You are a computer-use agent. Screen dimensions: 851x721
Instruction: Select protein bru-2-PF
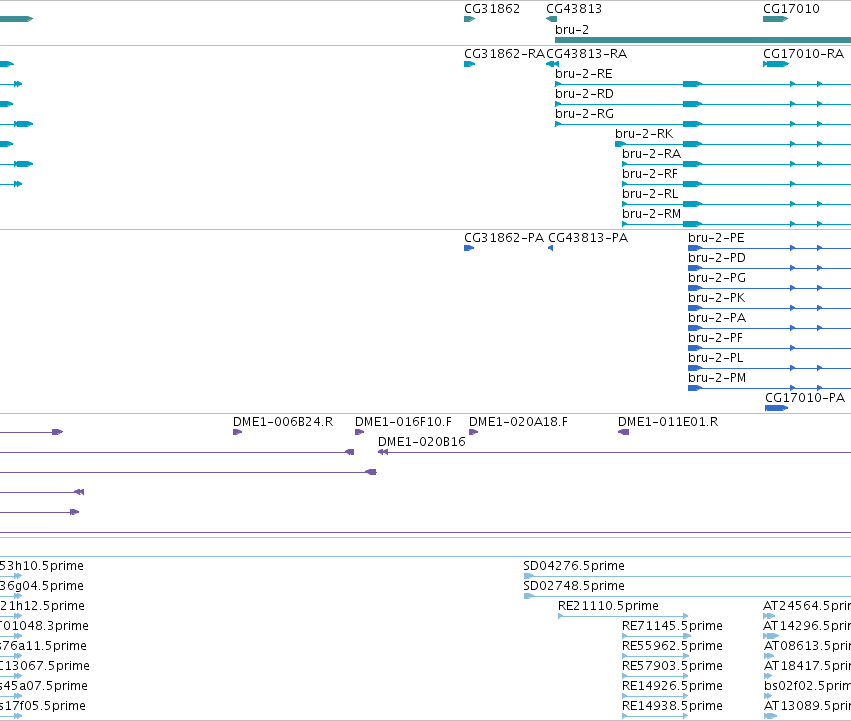[x=715, y=338]
